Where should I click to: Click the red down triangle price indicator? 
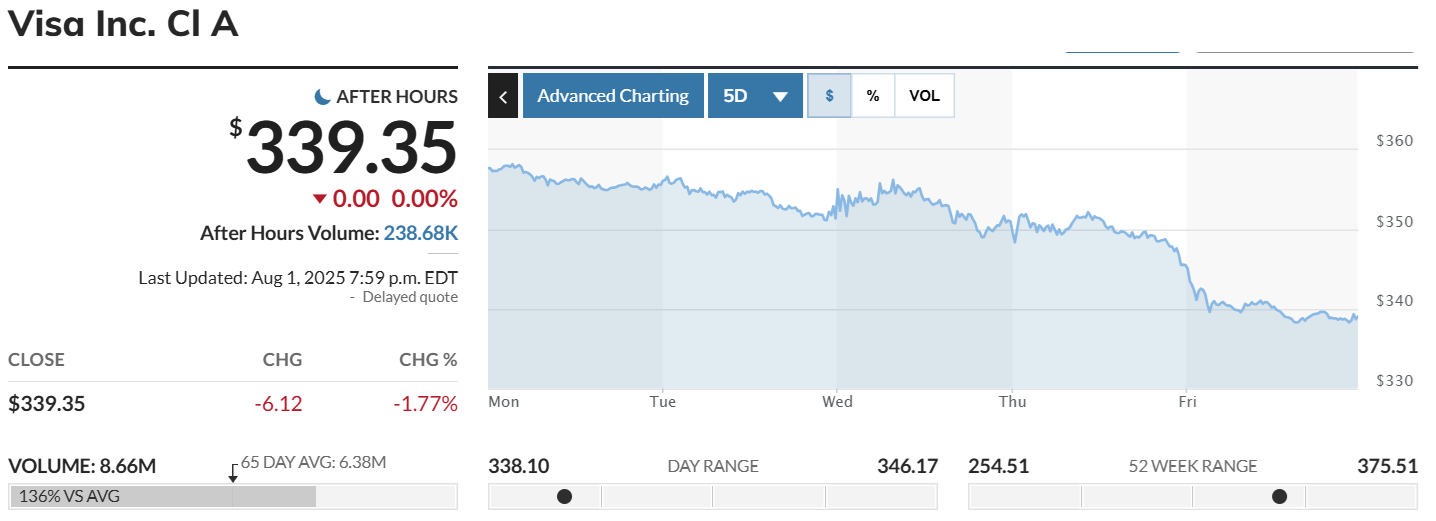[x=319, y=198]
